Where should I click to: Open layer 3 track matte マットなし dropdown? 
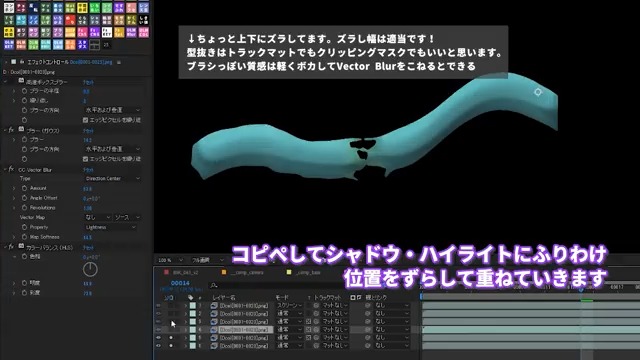(335, 322)
